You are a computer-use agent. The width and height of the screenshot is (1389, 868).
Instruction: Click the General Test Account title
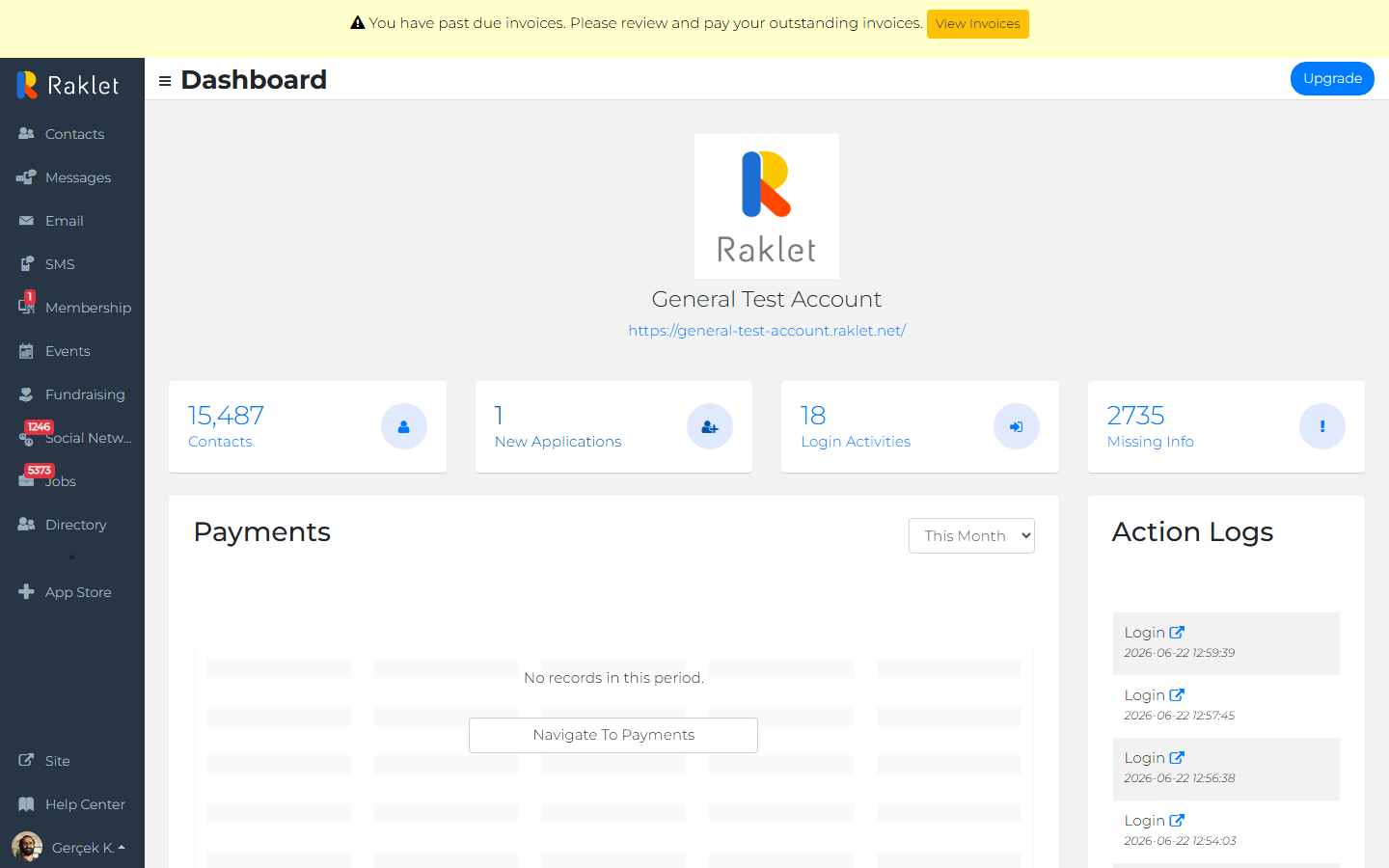(x=767, y=299)
